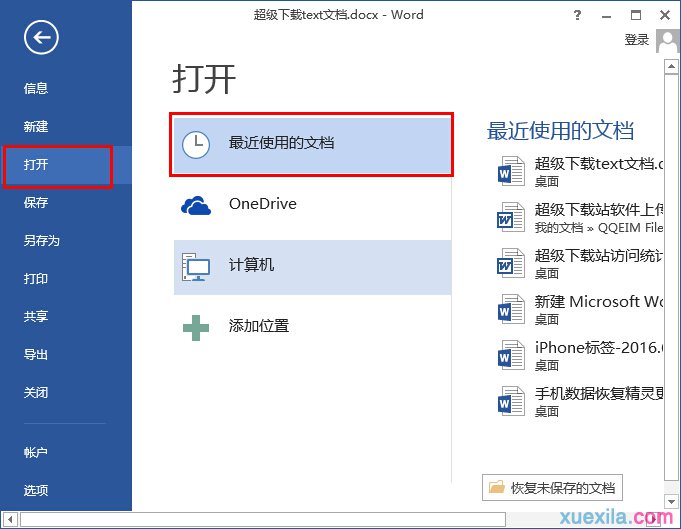Click the 登录 sign-in link
Viewport: 681px width, 529px height.
(637, 40)
